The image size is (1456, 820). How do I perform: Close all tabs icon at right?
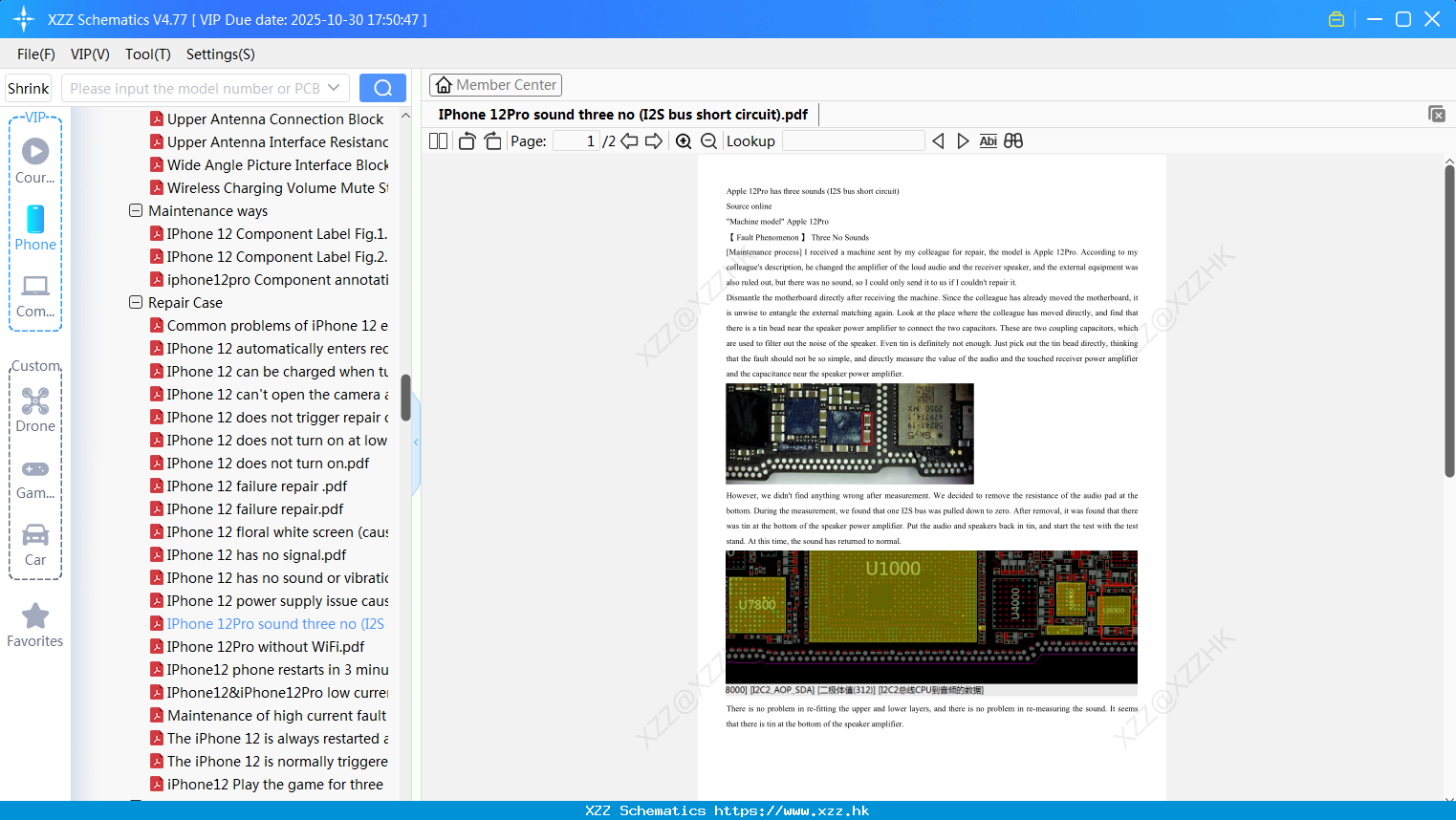[x=1436, y=114]
